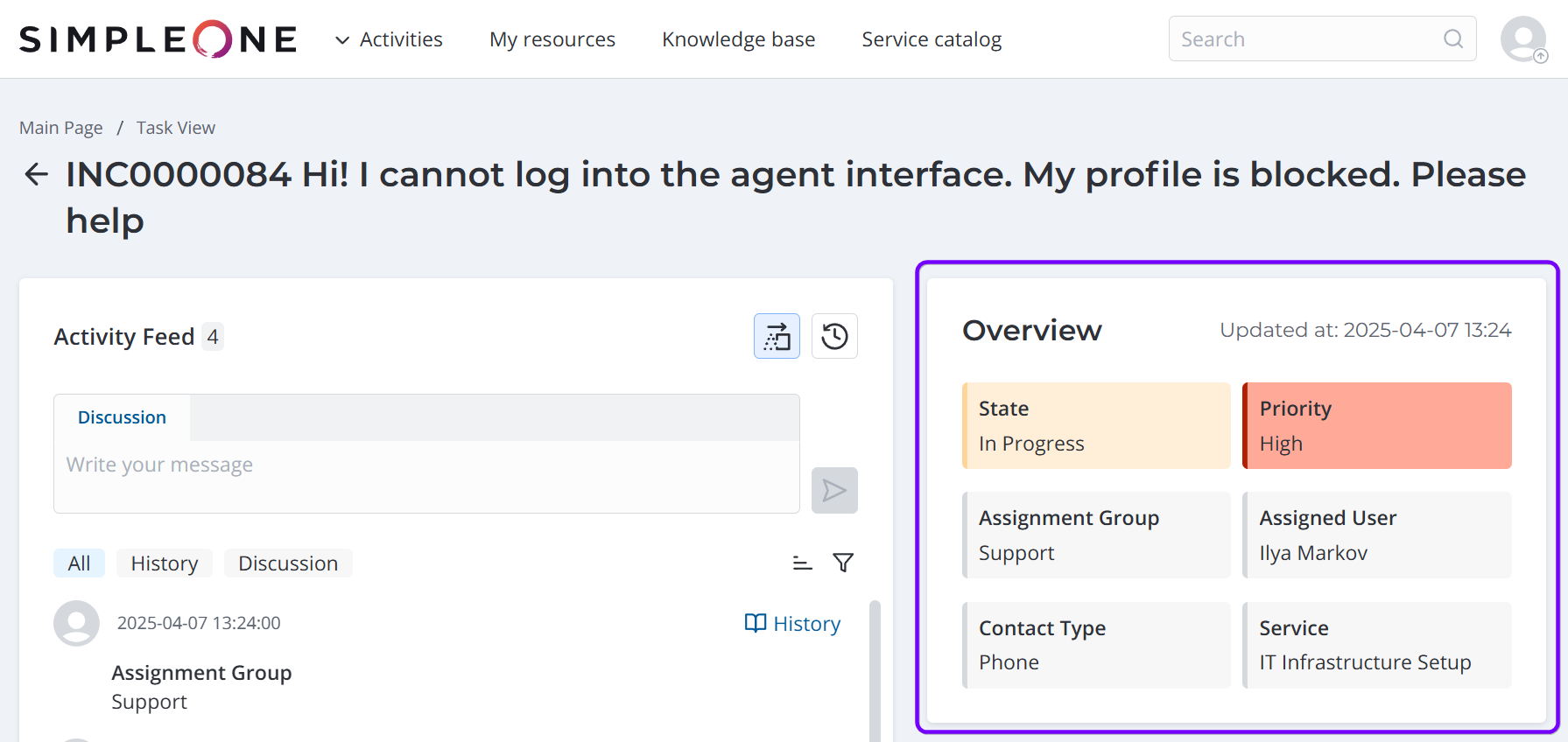Image resolution: width=1568 pixels, height=742 pixels.
Task: Expand the Activities dropdown menu
Action: tap(390, 39)
